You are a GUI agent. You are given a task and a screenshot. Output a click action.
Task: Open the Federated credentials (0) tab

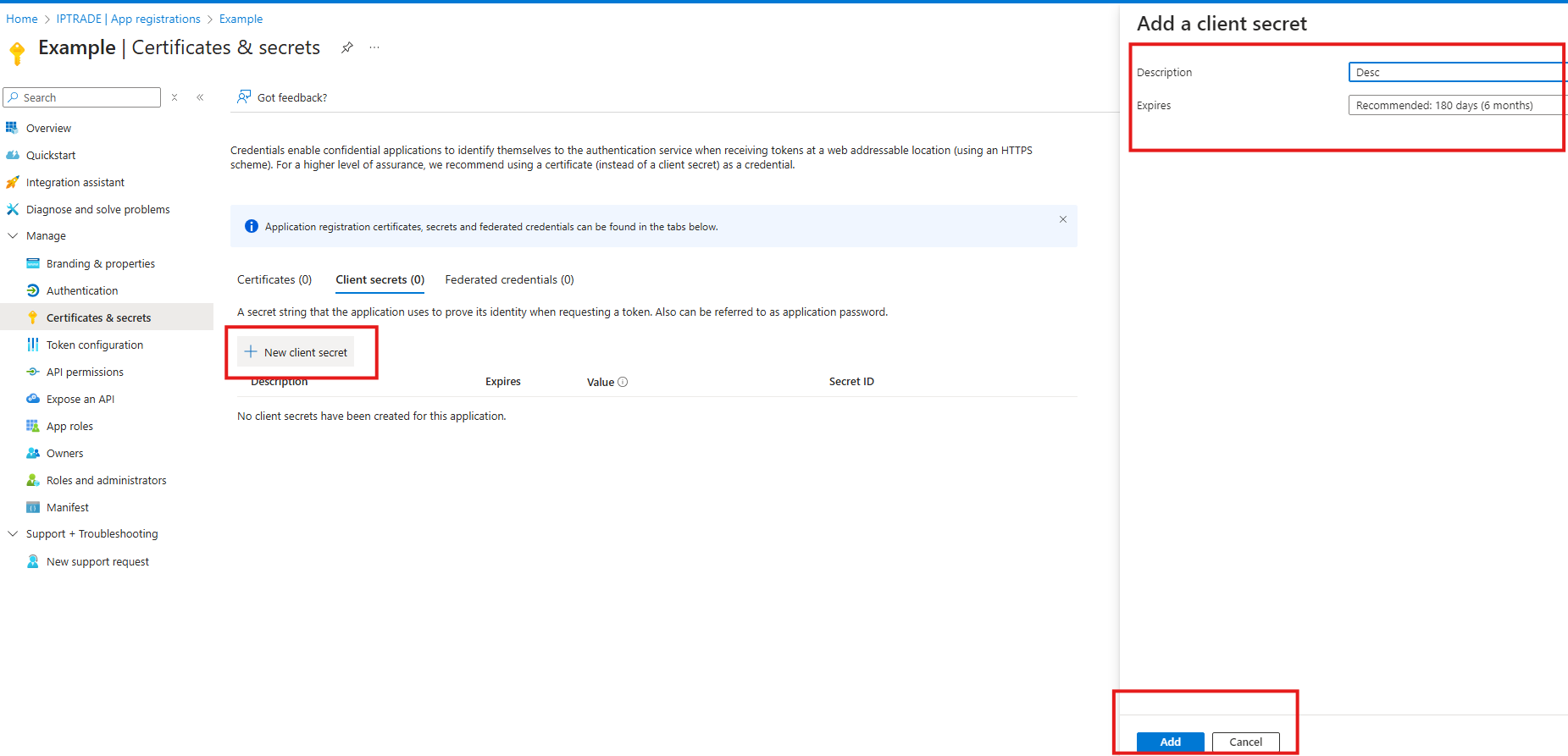[x=510, y=279]
